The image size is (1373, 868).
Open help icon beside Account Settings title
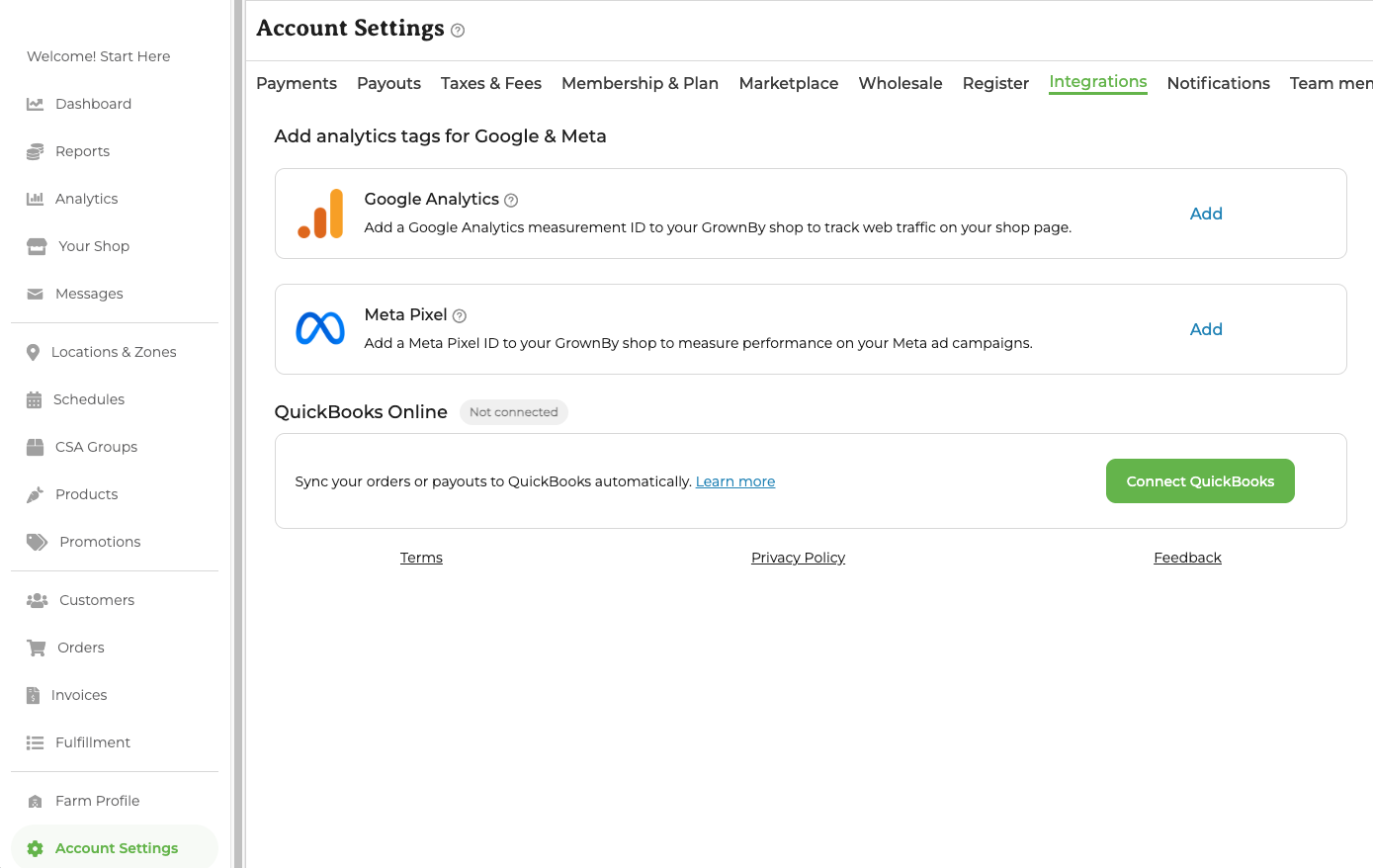pyautogui.click(x=458, y=31)
